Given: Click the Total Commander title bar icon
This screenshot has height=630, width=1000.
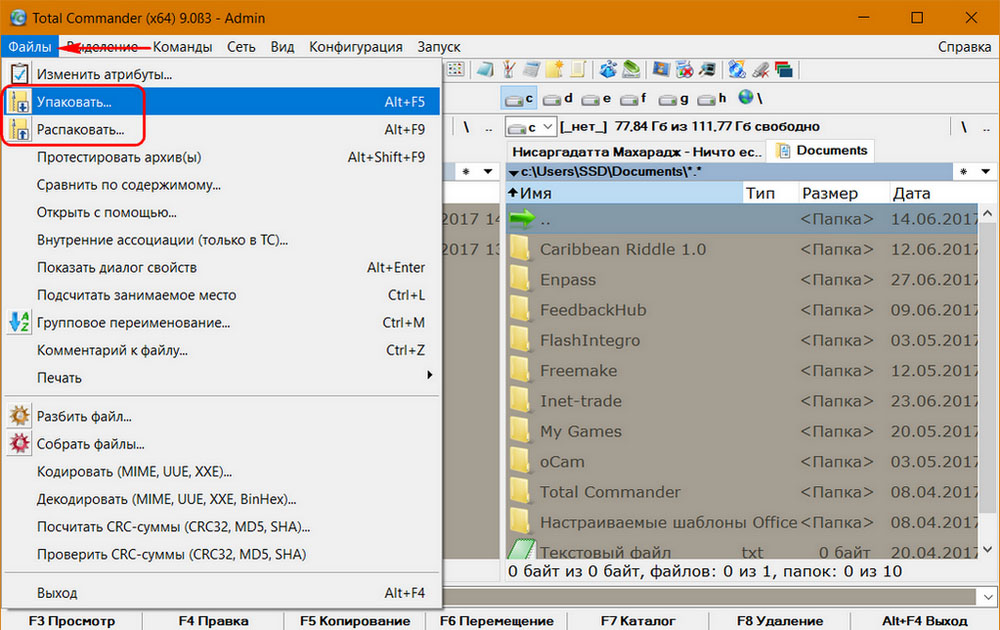Looking at the screenshot, I should [x=17, y=17].
